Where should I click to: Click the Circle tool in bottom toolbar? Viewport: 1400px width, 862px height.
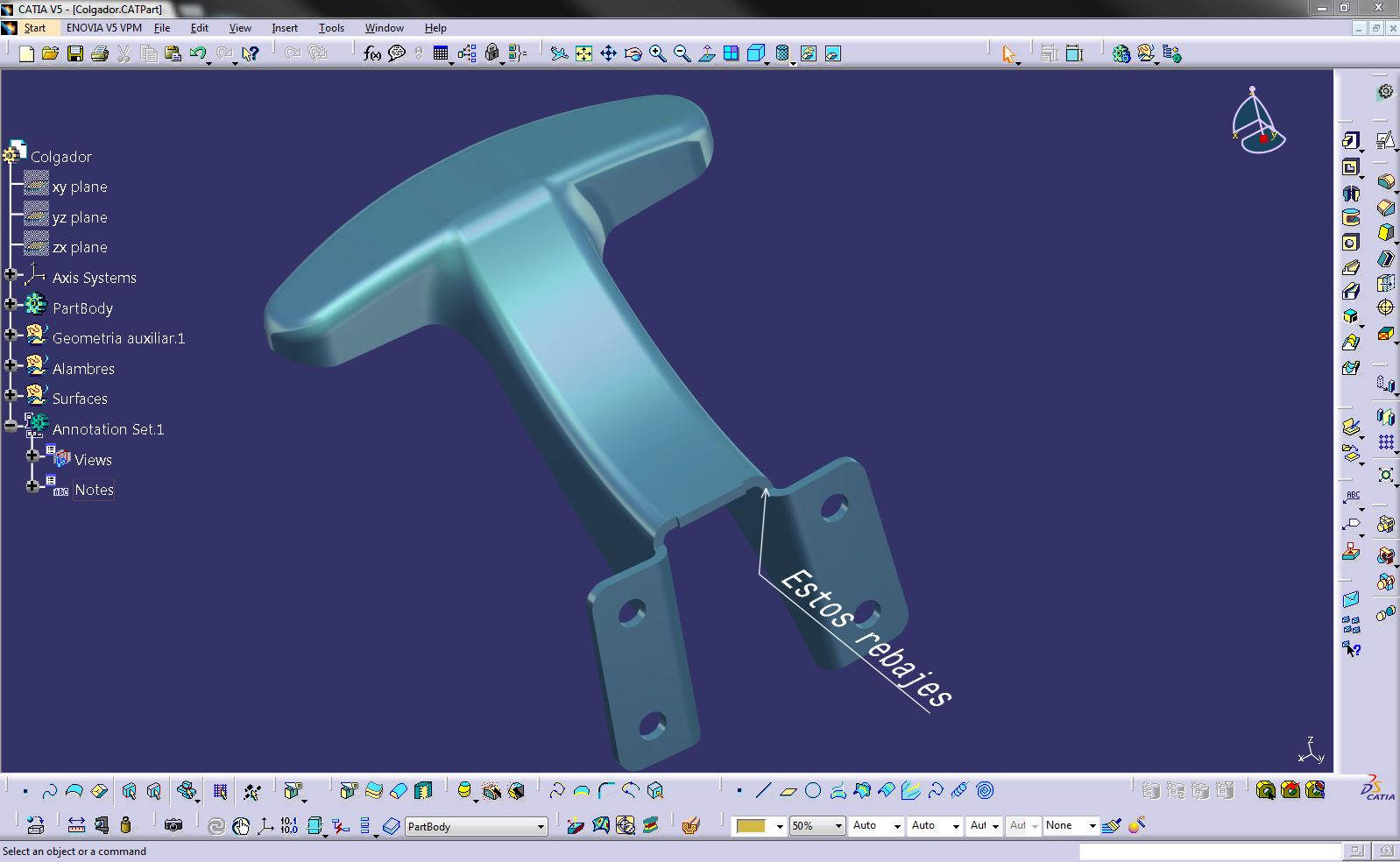point(813,791)
